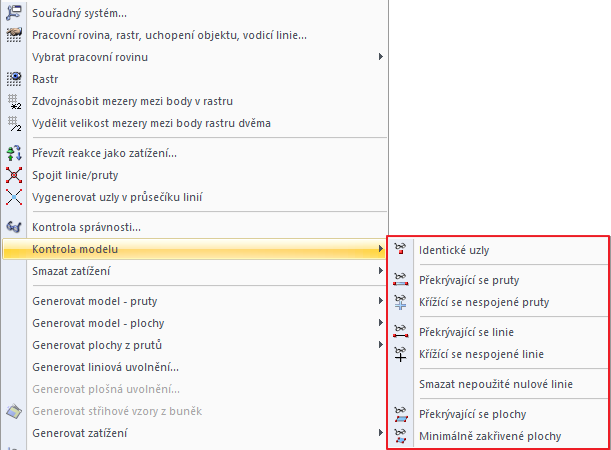Choose Vydělit velikost mezery mezi body rastru dvěma

click(x=152, y=123)
